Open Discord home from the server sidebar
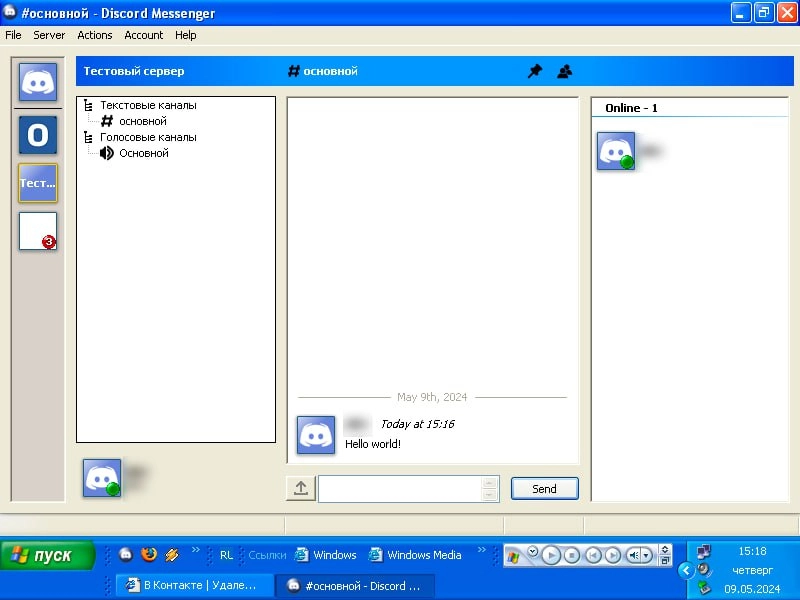Image resolution: width=800 pixels, height=600 pixels. (38, 82)
